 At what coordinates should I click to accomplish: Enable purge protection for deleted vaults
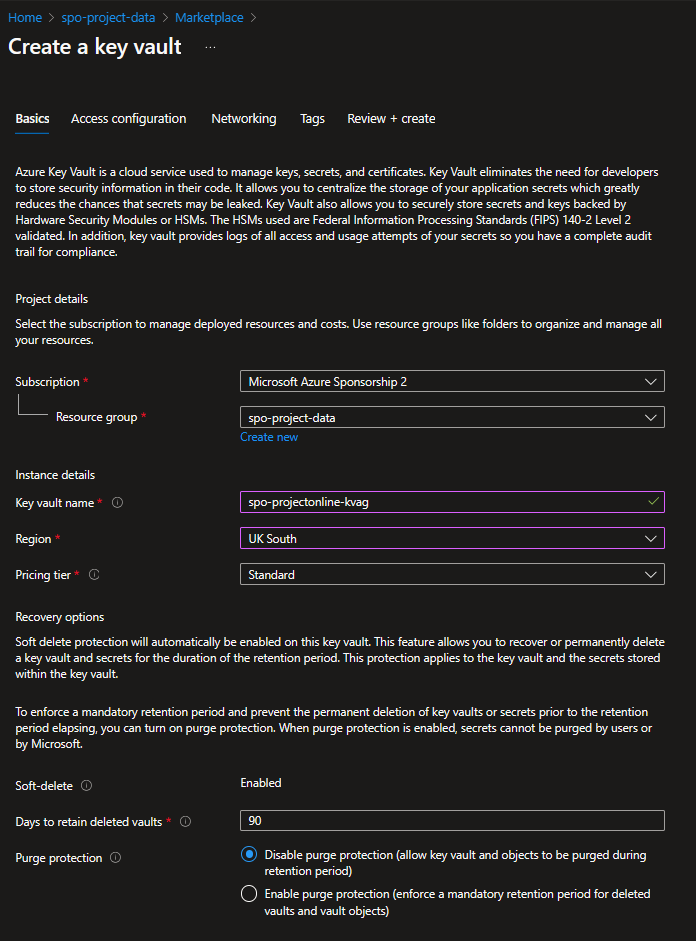click(x=249, y=893)
